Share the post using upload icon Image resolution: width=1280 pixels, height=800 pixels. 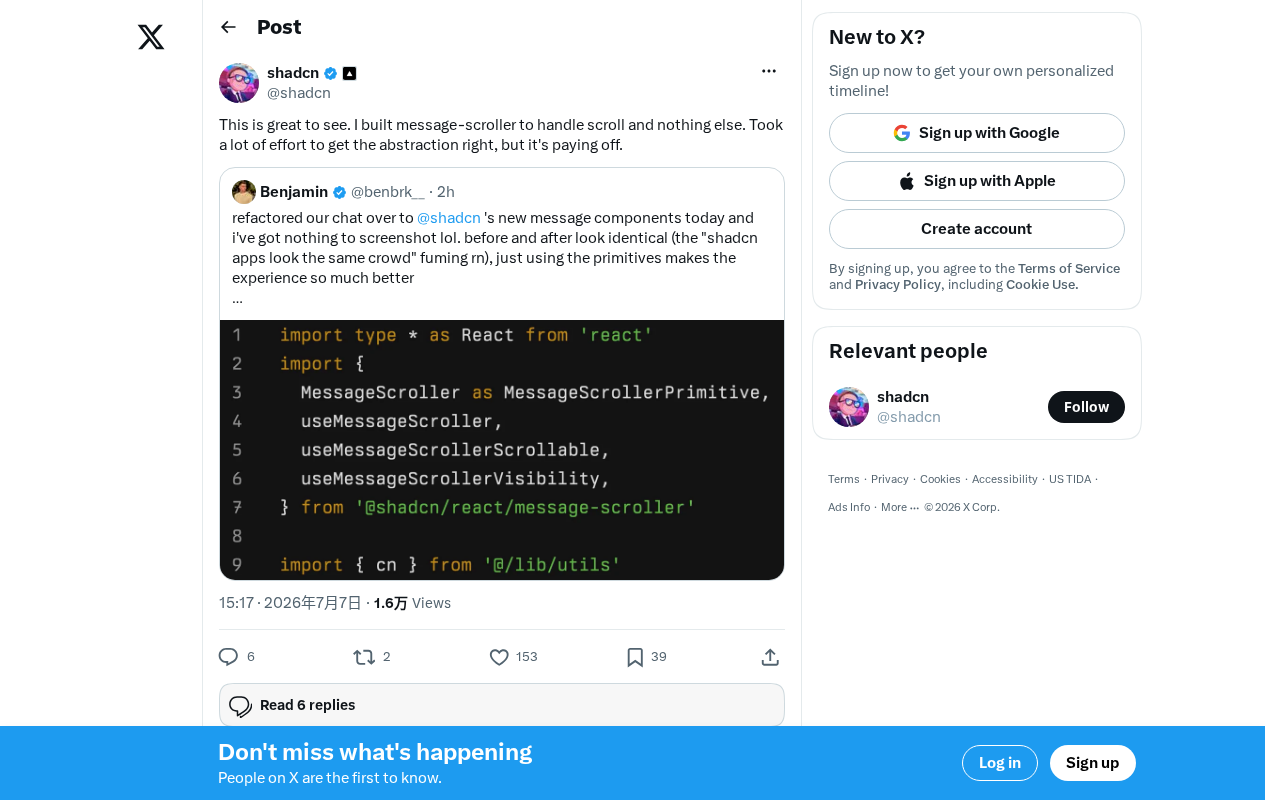pos(770,657)
